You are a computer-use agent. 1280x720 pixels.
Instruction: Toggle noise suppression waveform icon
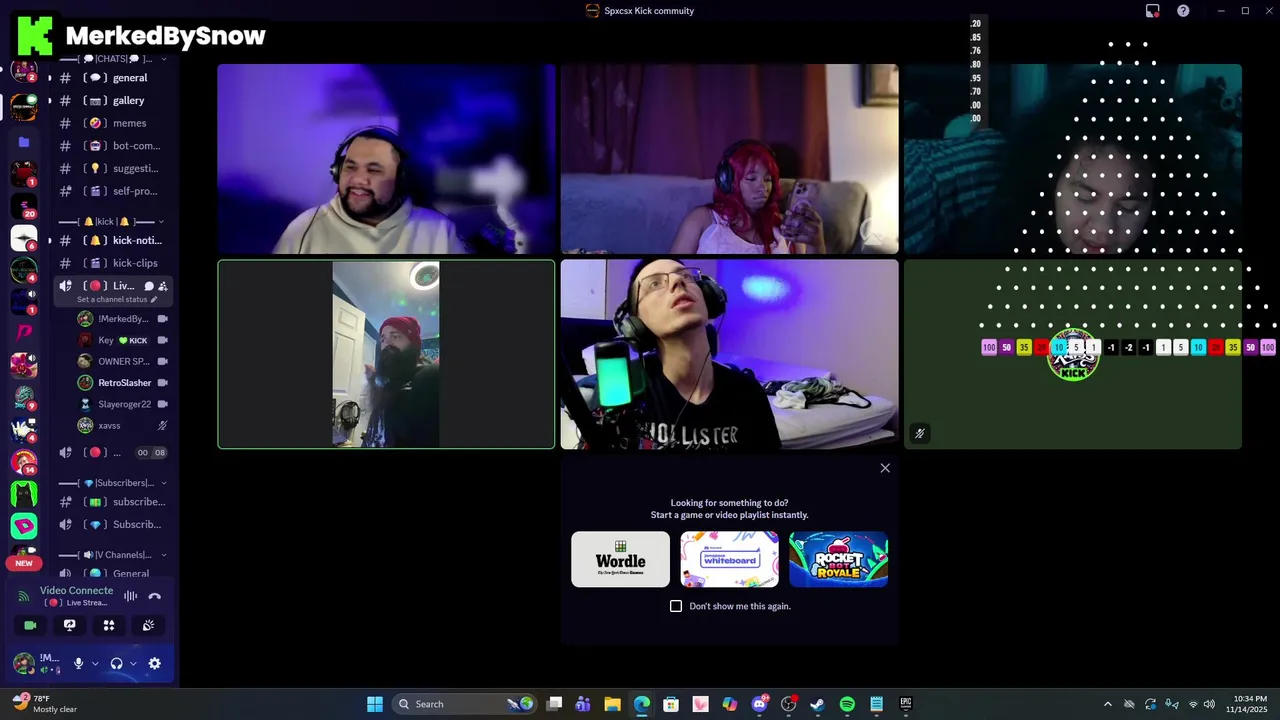(130, 596)
